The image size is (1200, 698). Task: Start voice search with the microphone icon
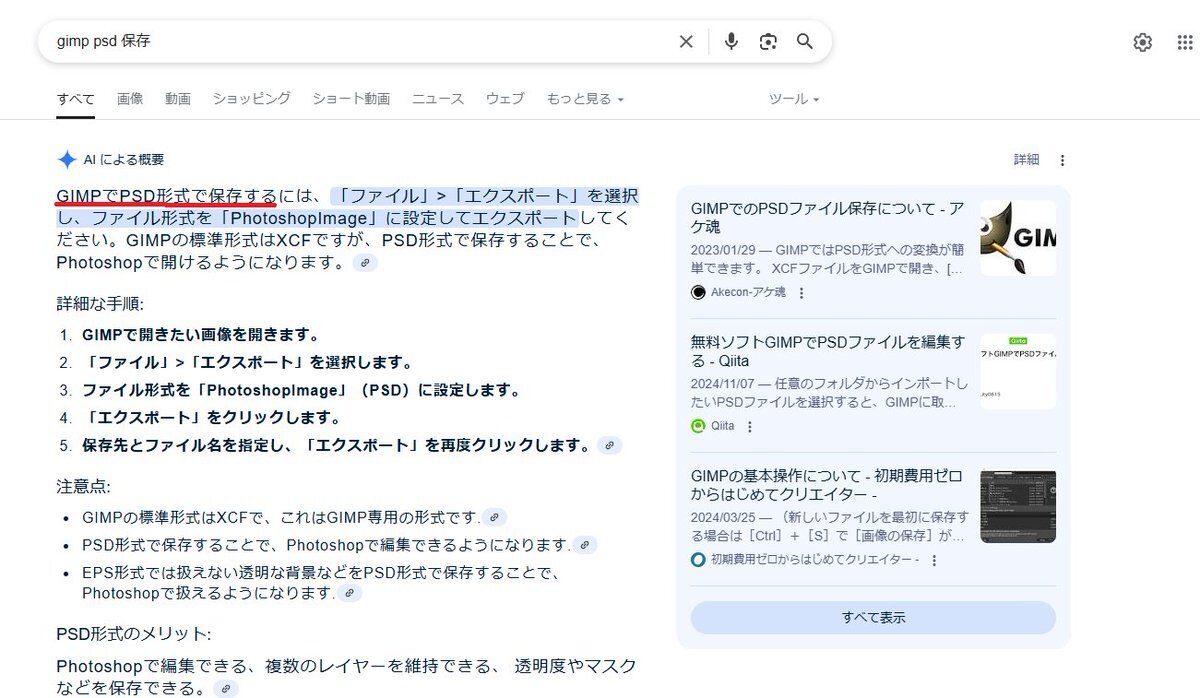coord(731,41)
